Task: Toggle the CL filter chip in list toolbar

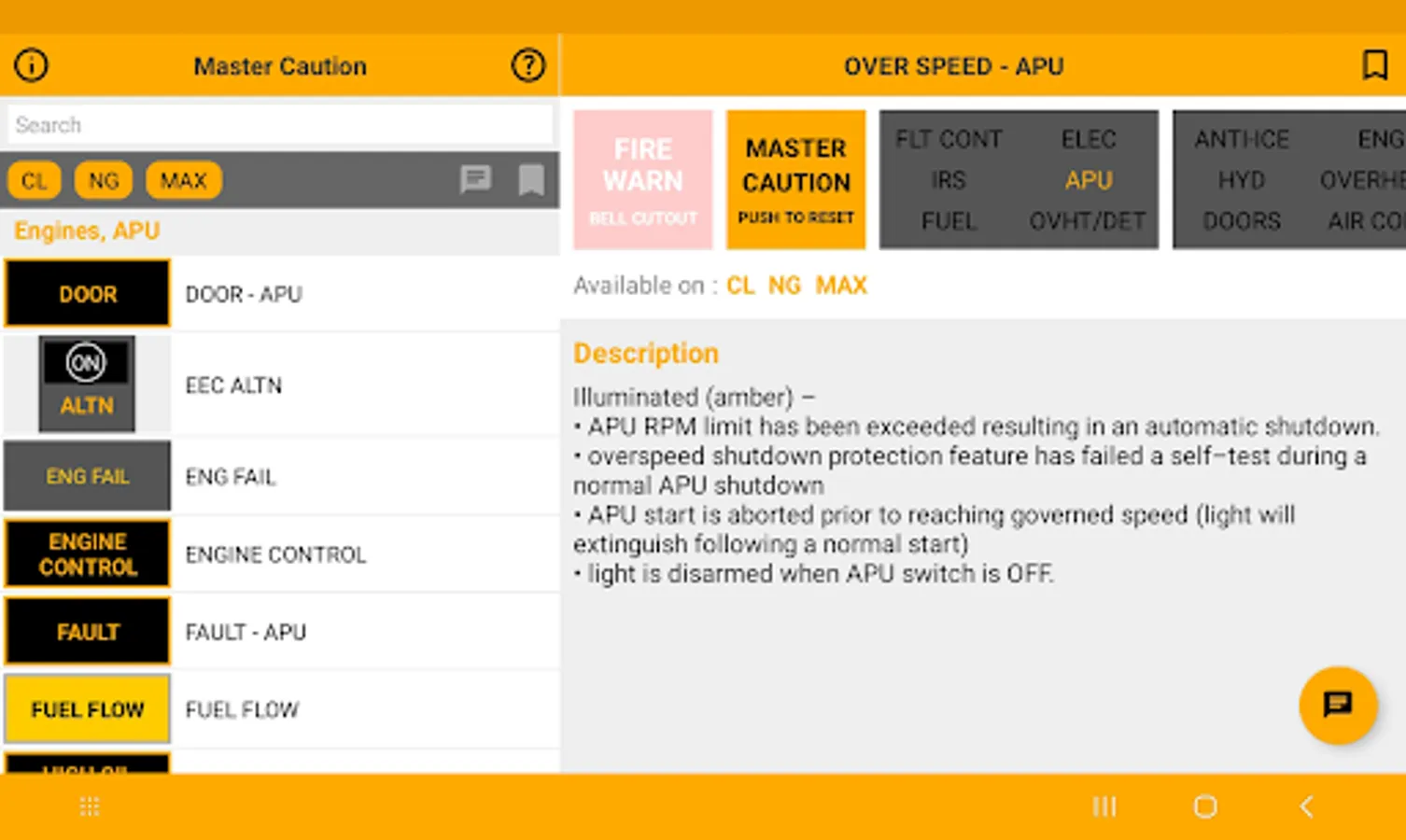Action: click(35, 180)
